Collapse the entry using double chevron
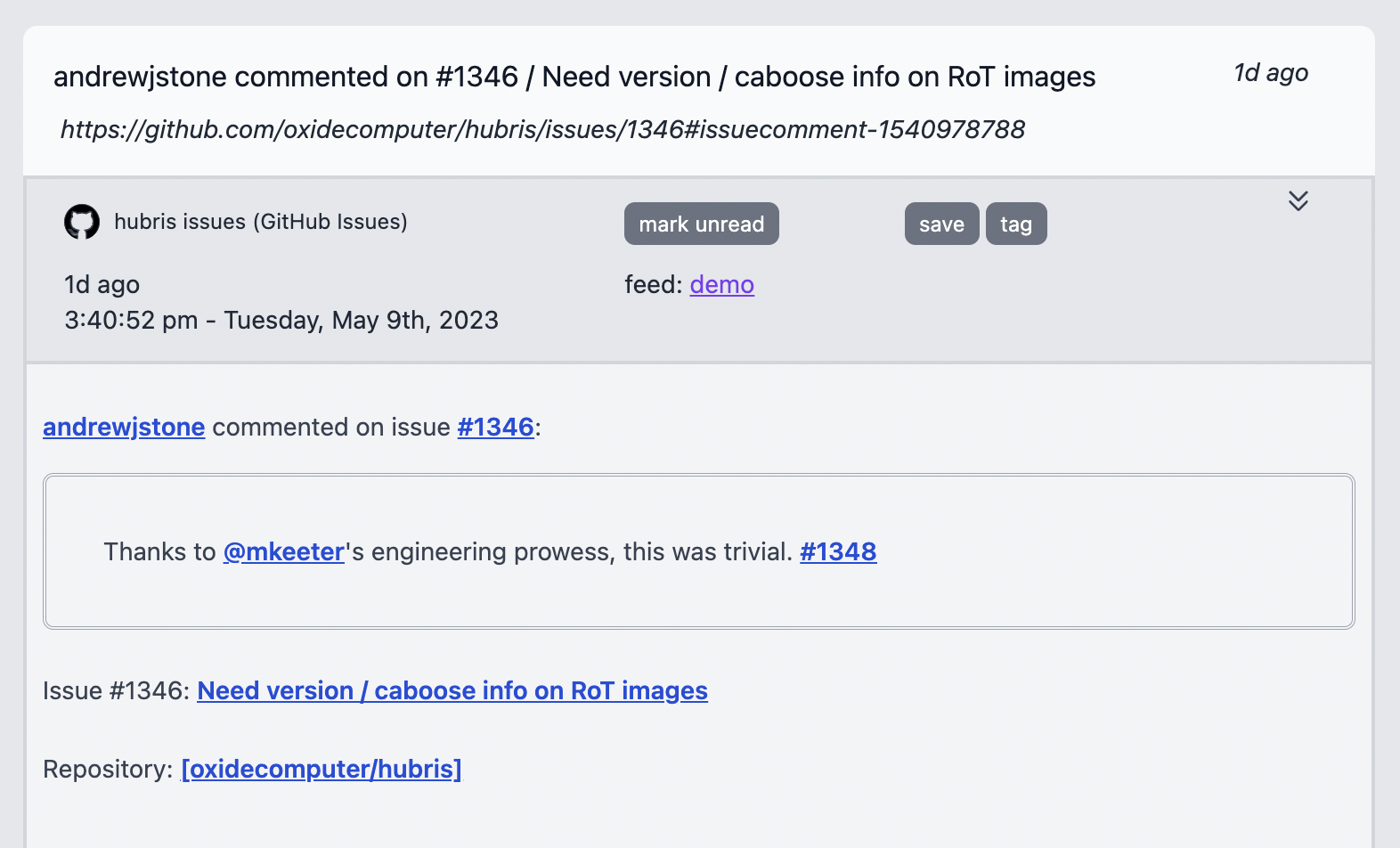The image size is (1400, 848). [1298, 200]
